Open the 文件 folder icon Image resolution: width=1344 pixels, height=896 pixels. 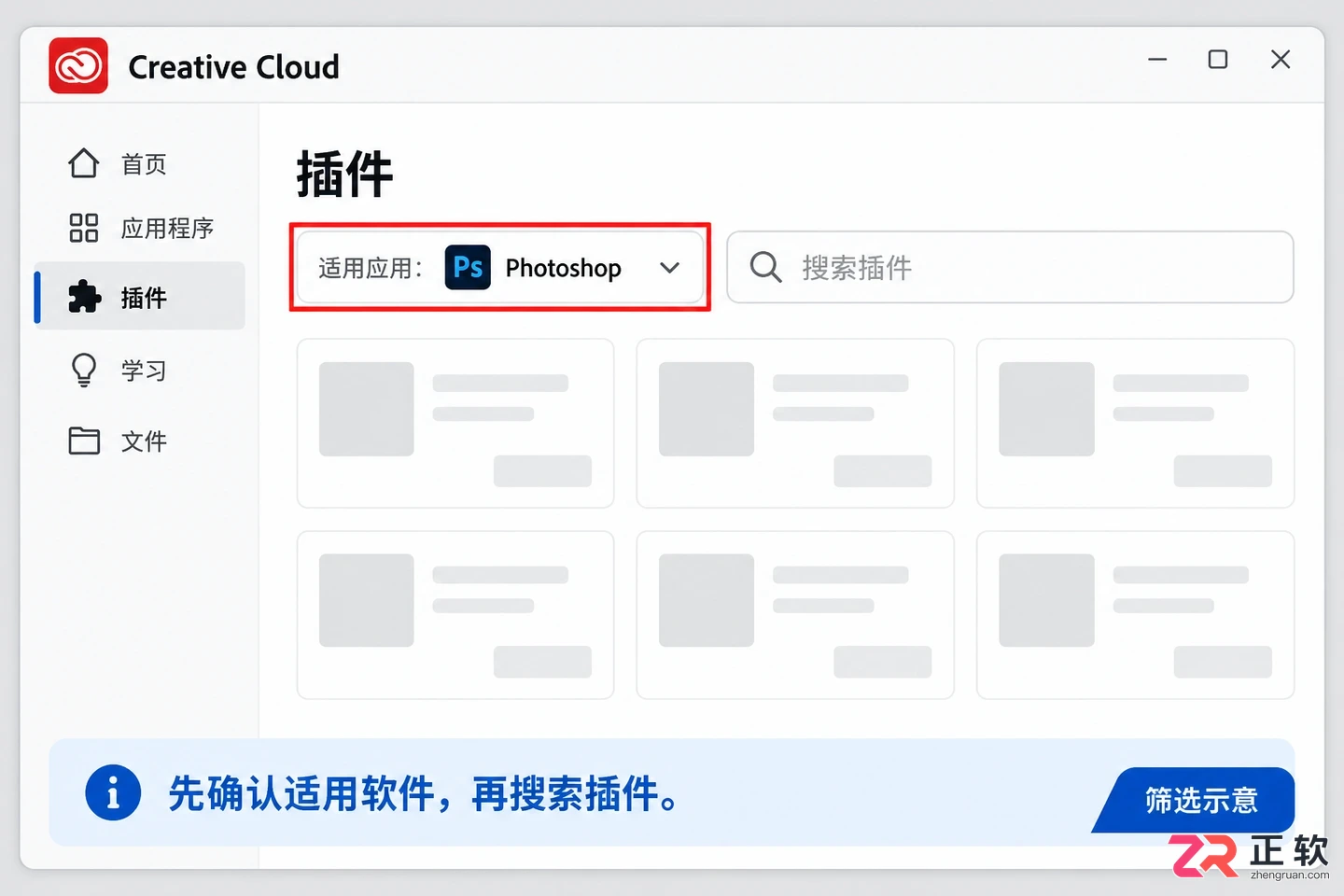(x=83, y=441)
